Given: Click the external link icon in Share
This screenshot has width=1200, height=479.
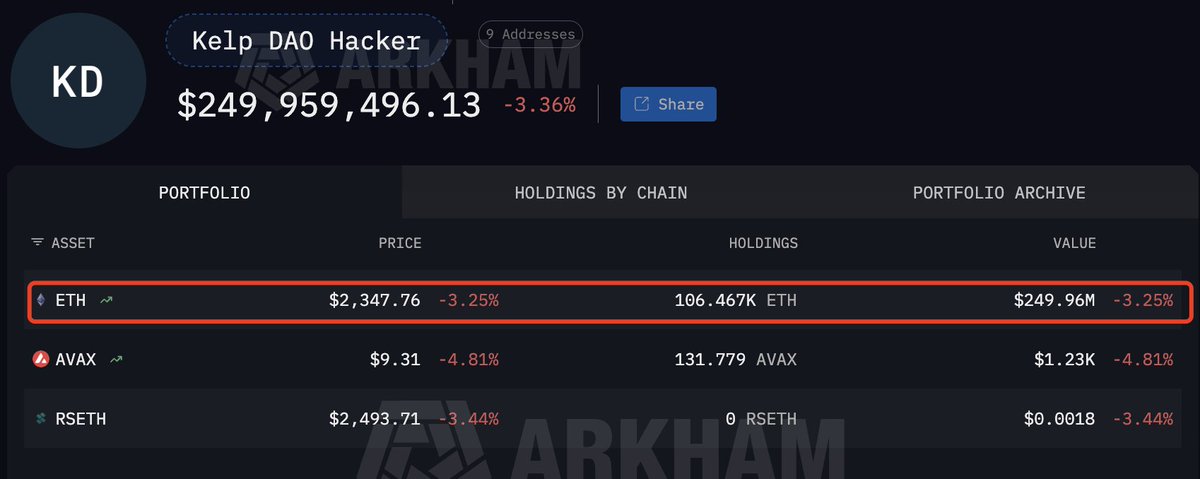Looking at the screenshot, I should pos(641,104).
